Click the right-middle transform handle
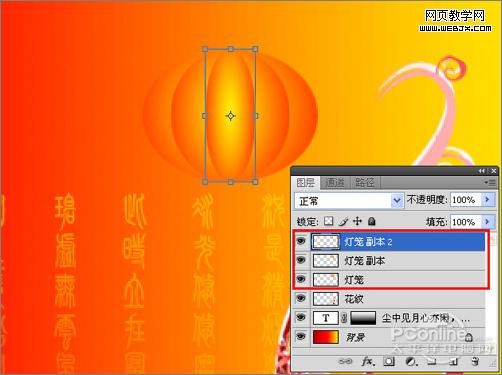The width and height of the screenshot is (502, 375). pyautogui.click(x=255, y=116)
